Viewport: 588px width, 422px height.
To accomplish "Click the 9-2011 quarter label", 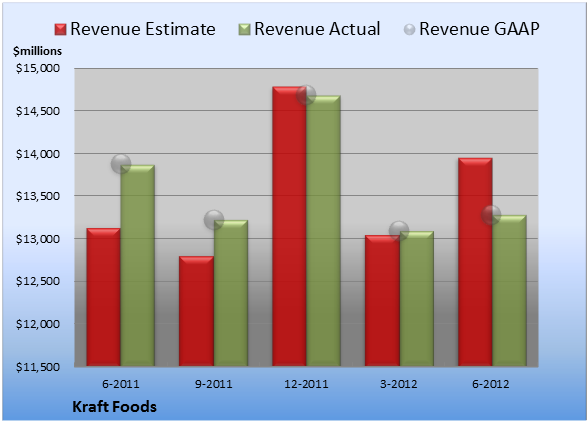I will tap(214, 384).
